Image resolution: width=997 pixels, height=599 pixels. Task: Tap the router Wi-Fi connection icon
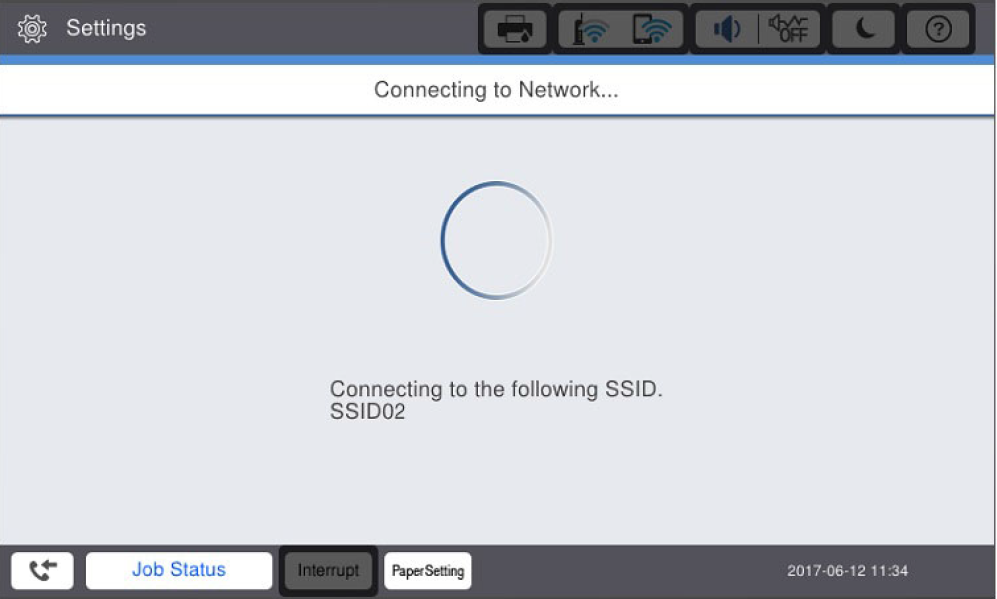click(x=589, y=29)
